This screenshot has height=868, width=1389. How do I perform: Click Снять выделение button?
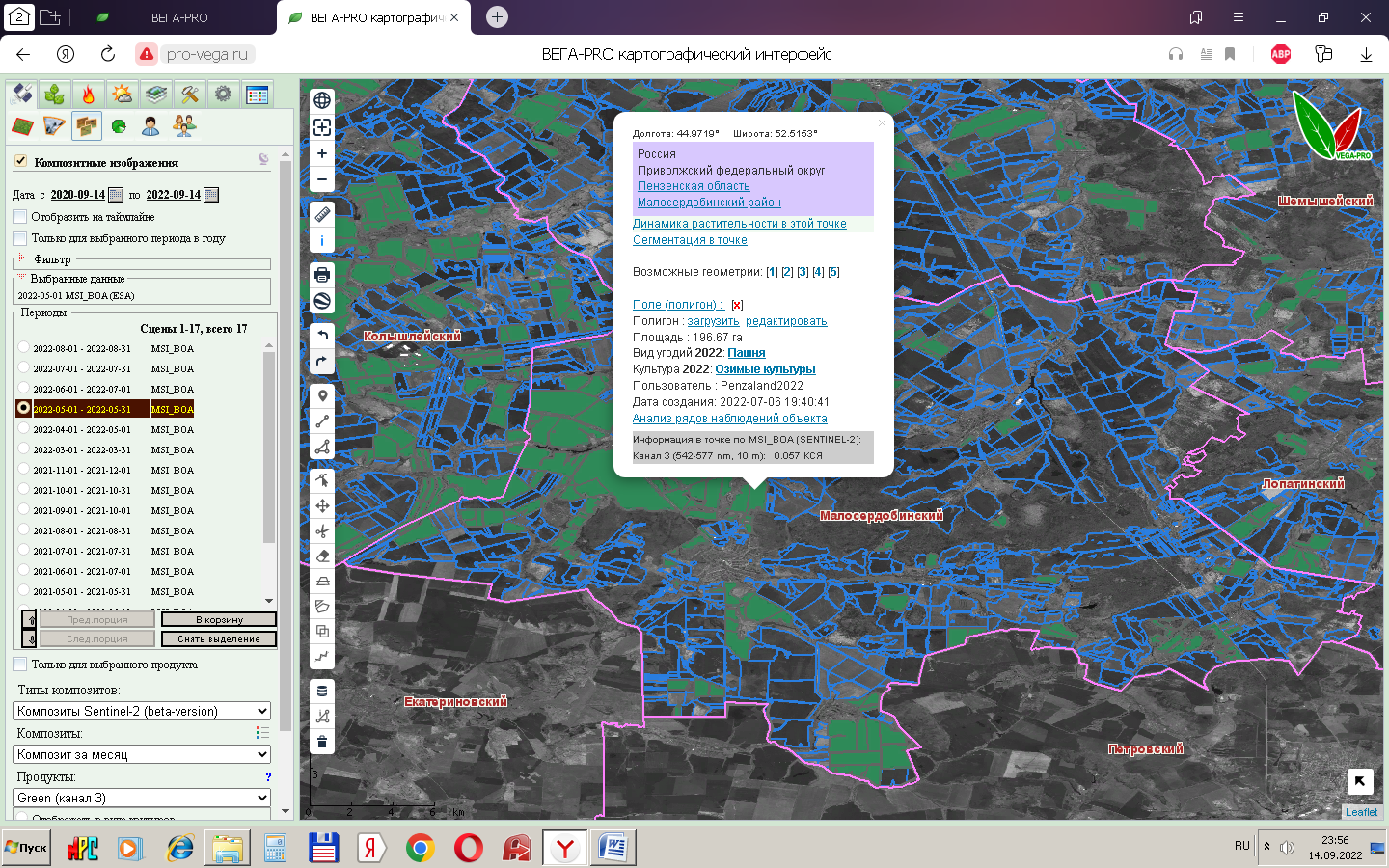tap(219, 638)
